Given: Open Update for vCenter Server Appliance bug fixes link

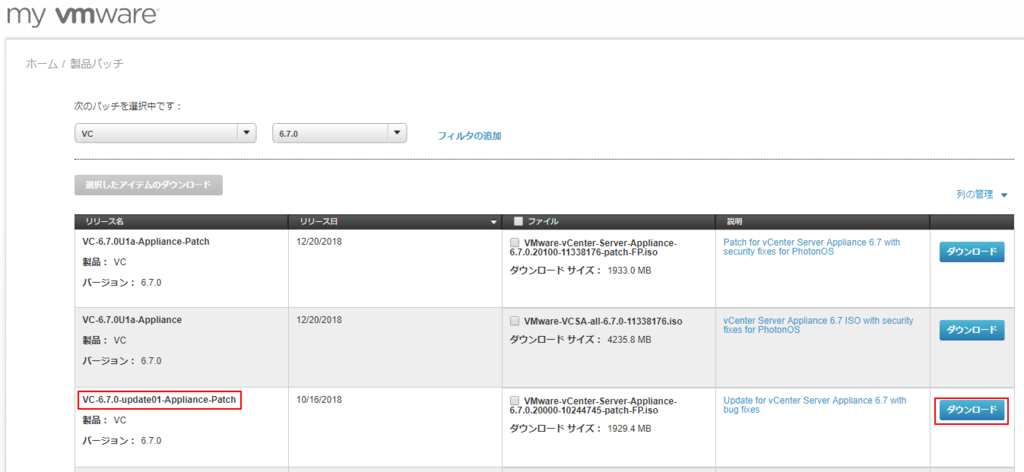Looking at the screenshot, I should click(x=815, y=405).
